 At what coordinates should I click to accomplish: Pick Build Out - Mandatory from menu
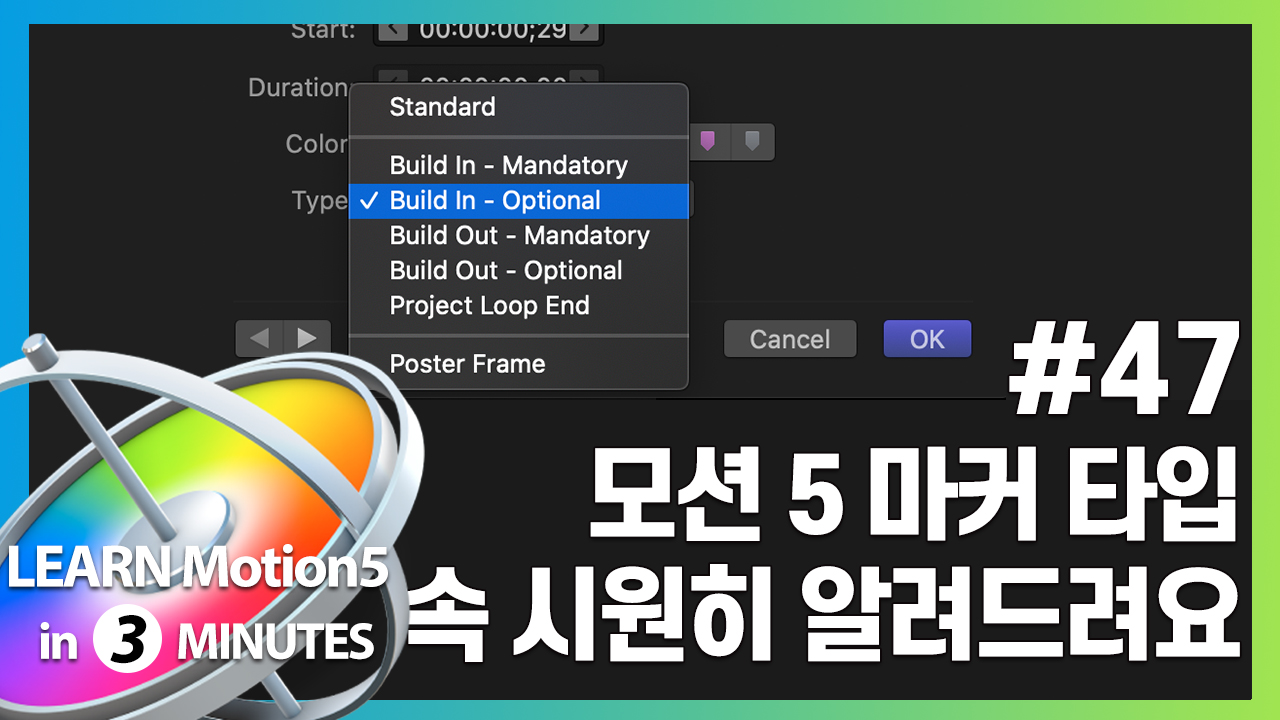tap(518, 235)
